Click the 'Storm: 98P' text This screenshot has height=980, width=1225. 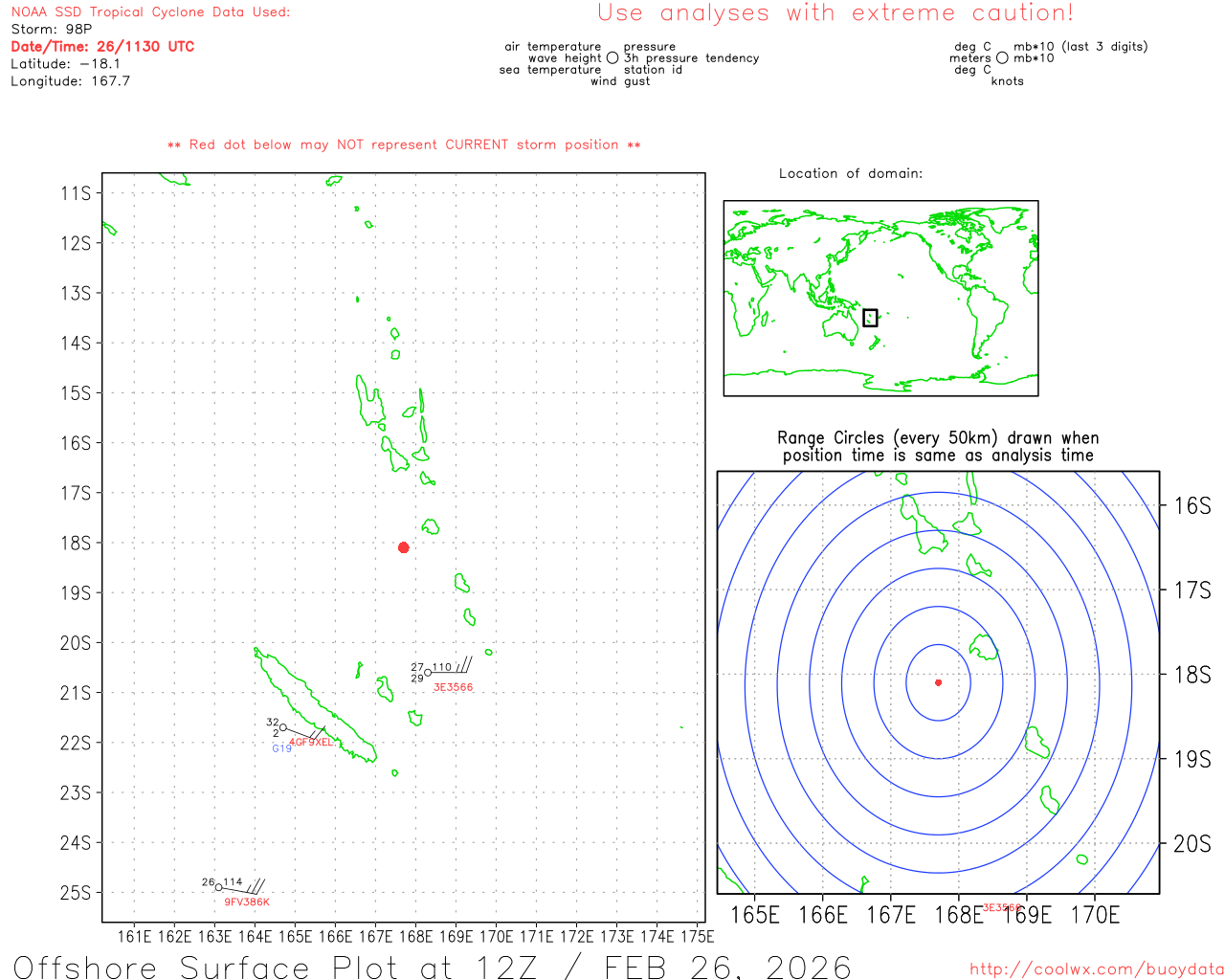pos(51,29)
